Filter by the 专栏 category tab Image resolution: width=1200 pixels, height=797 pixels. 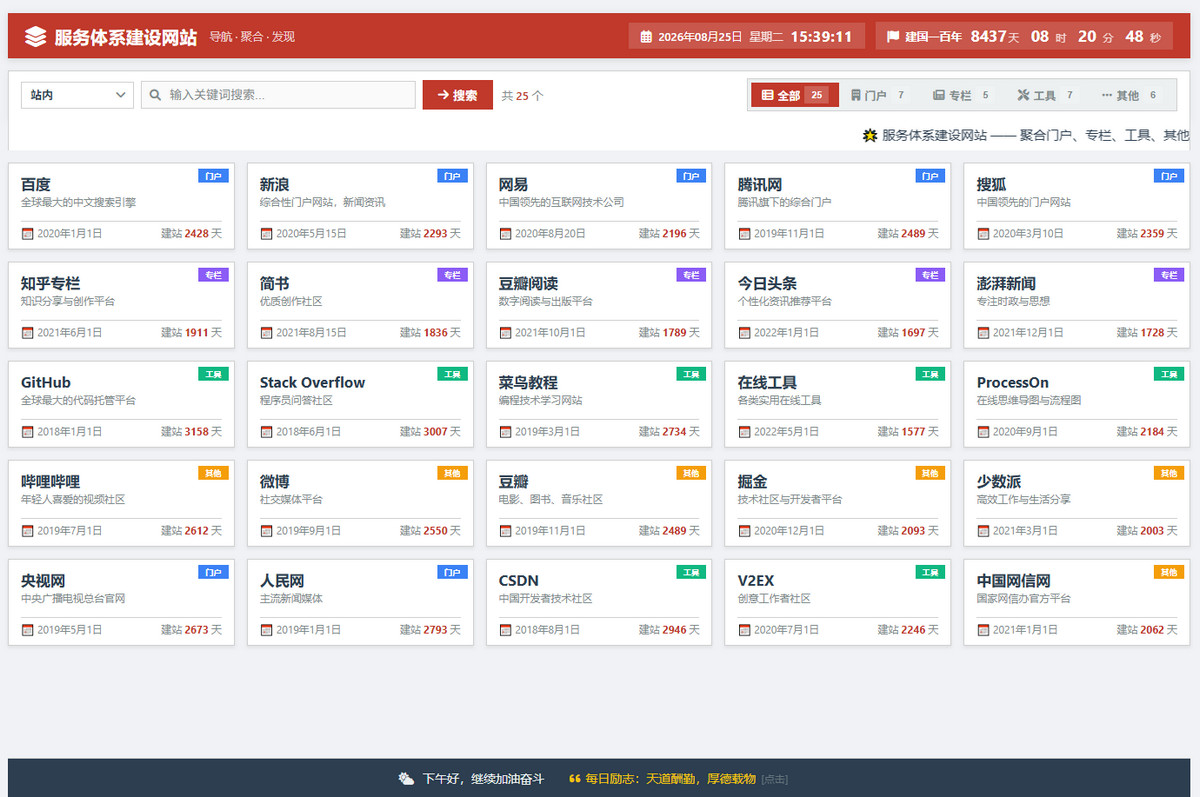(960, 95)
